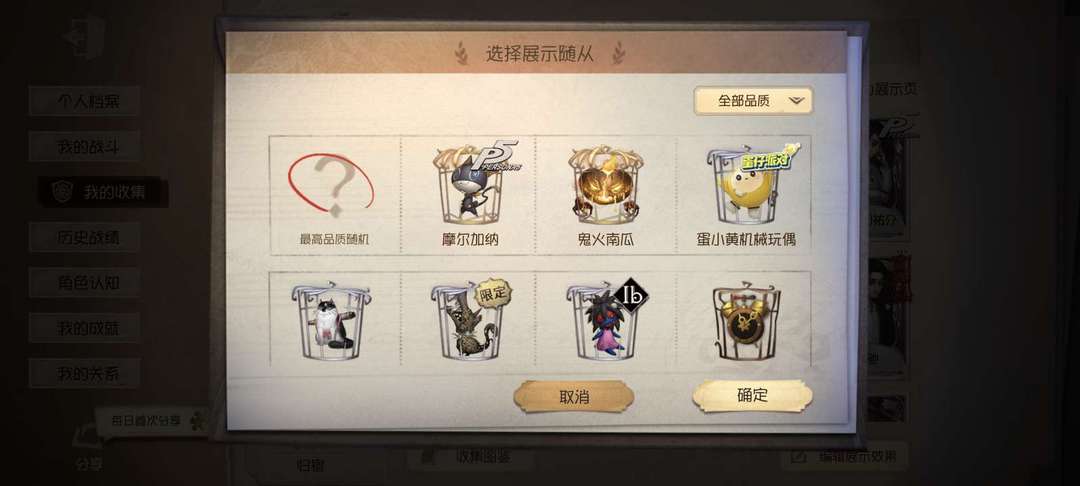Choose the 摩尔加纳 Persona 5 cat pet
Image resolution: width=1080 pixels, height=486 pixels.
469,196
